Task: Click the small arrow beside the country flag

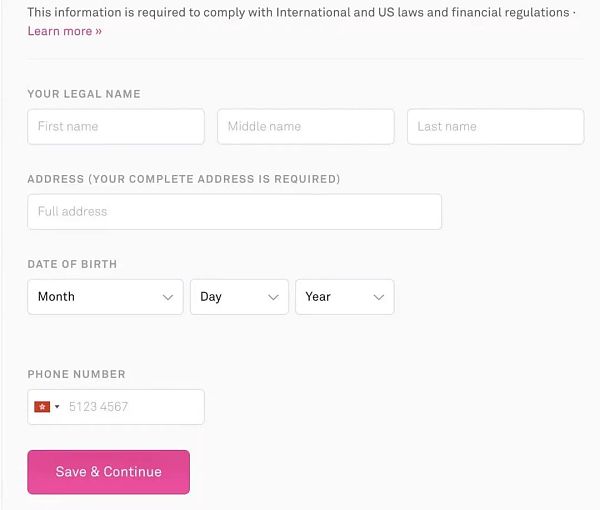Action: coord(57,407)
